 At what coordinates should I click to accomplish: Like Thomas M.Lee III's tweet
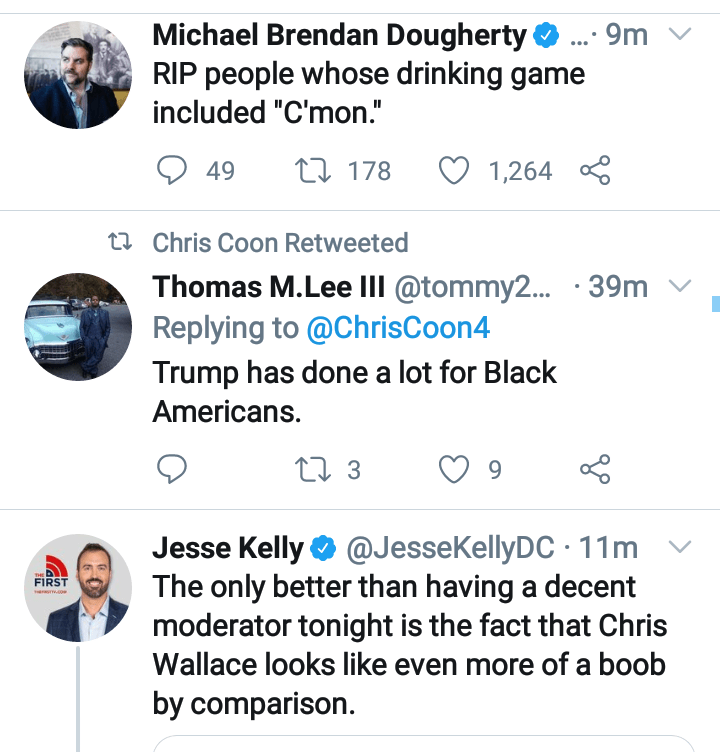(x=455, y=468)
